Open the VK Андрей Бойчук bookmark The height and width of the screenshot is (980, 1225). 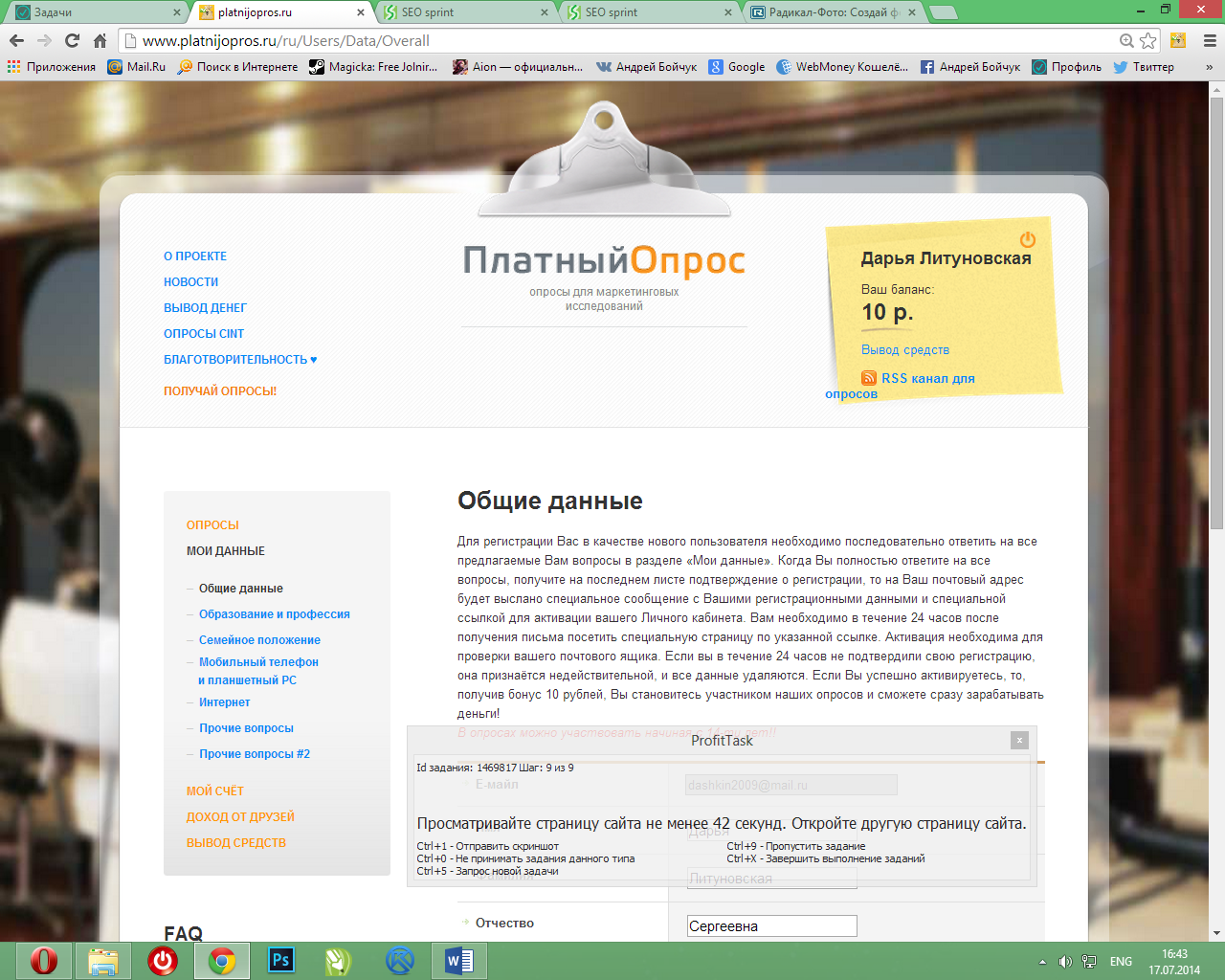click(647, 67)
